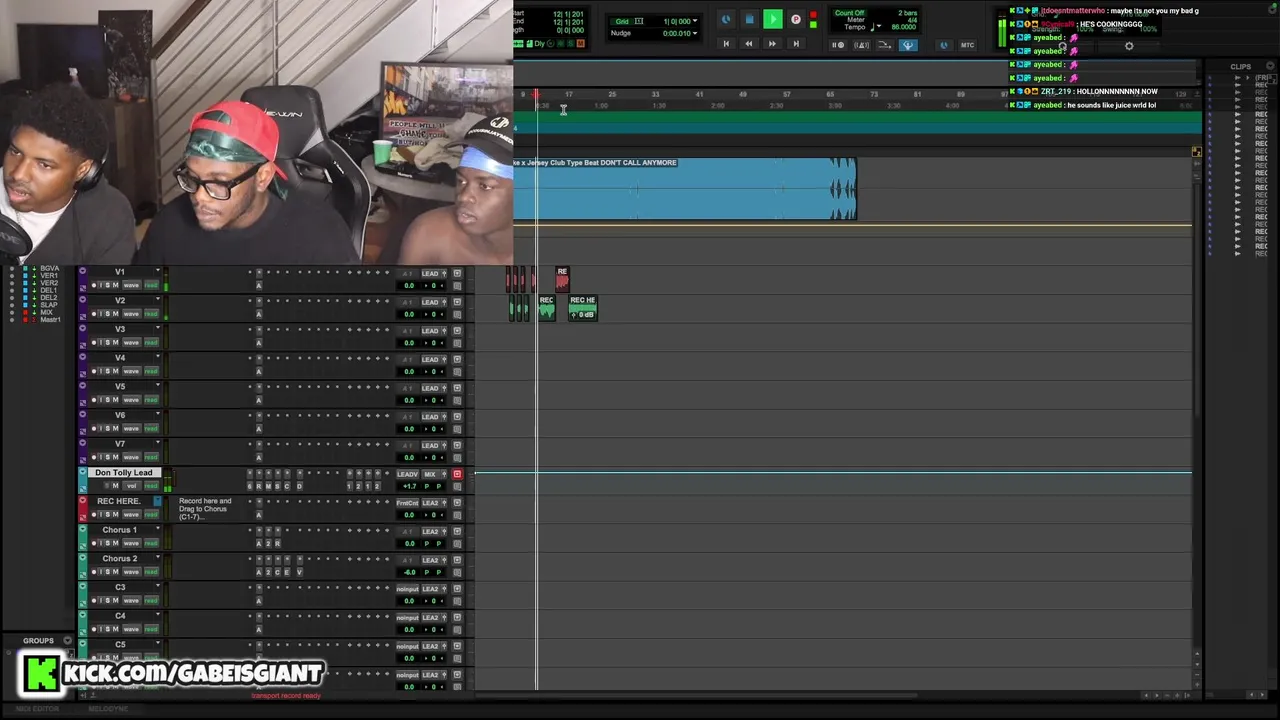Click the transport Online button

pyautogui.click(x=726, y=19)
